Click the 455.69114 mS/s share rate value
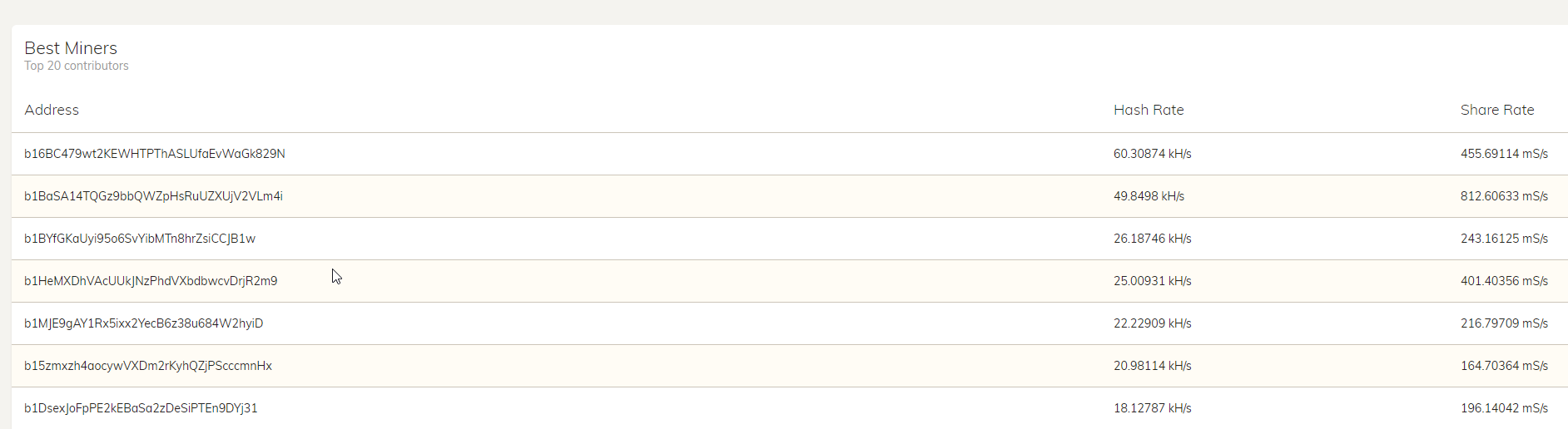Viewport: 1568px width, 429px height. pos(1504,154)
